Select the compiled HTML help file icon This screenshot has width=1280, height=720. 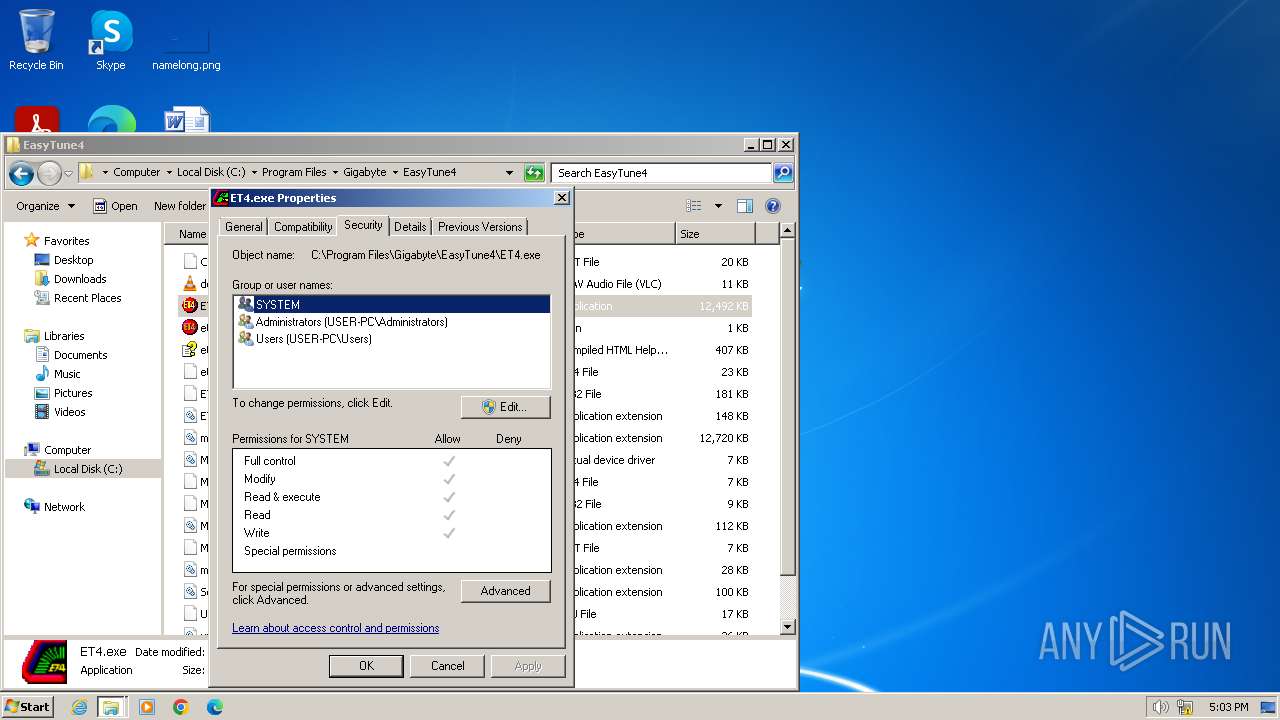[x=190, y=350]
